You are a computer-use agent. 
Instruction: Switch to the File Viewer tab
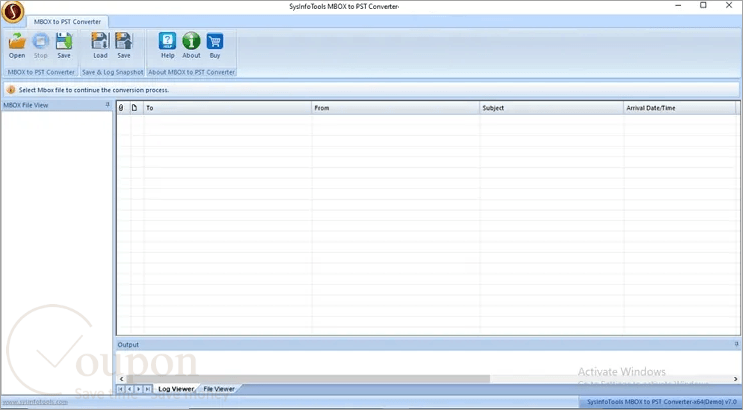click(x=219, y=389)
